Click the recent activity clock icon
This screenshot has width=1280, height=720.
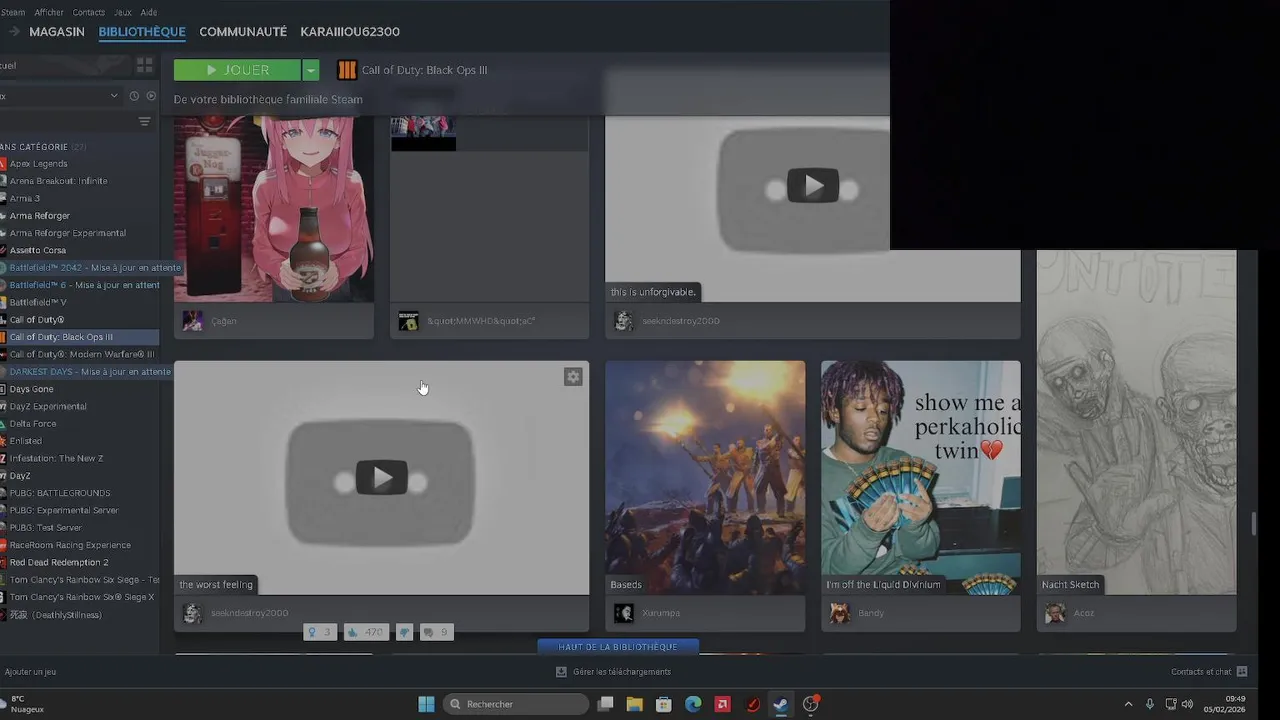tap(134, 96)
